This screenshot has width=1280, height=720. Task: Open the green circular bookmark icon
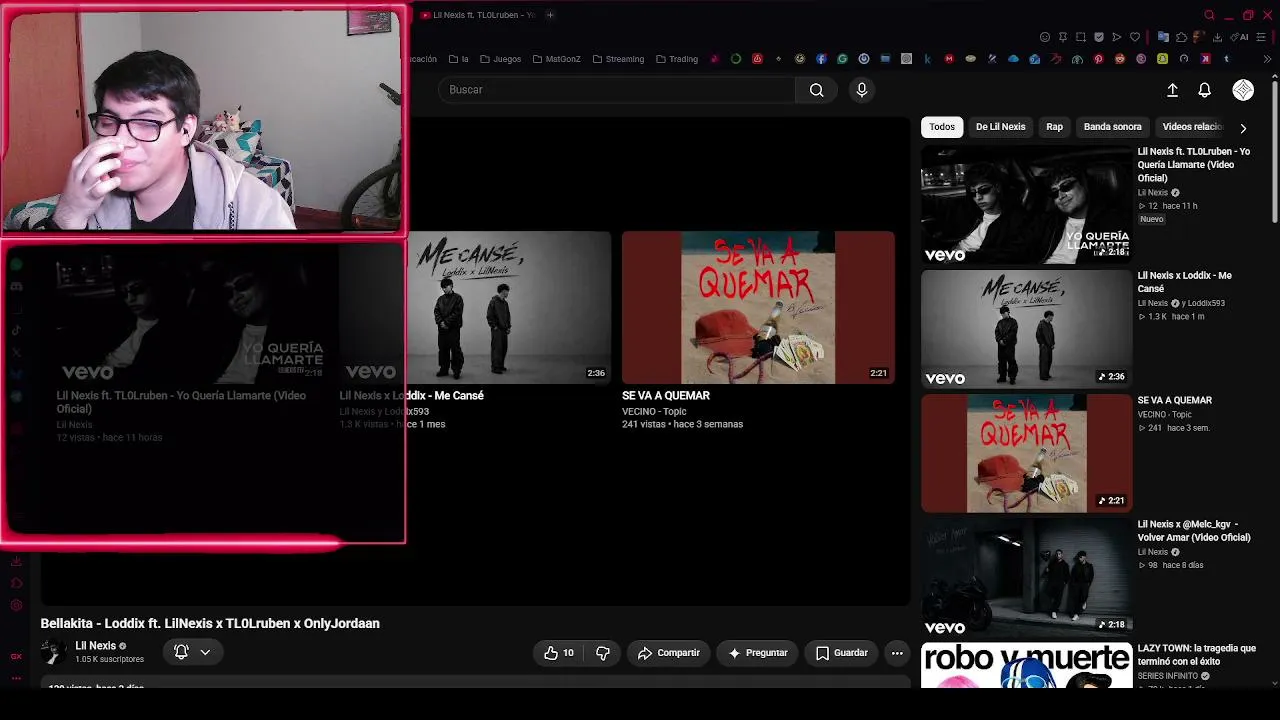pyautogui.click(x=736, y=59)
